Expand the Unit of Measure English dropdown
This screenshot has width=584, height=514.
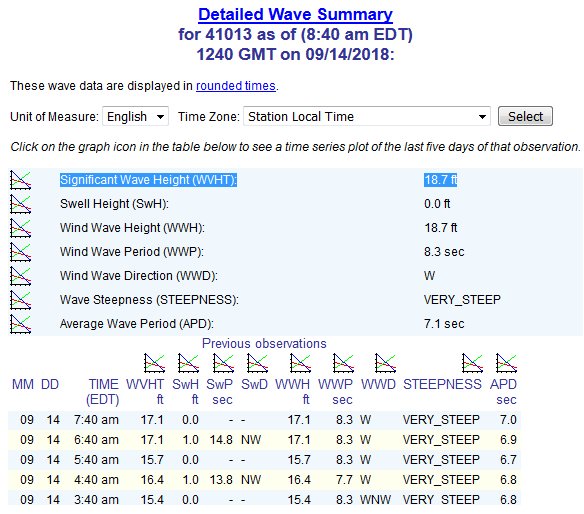click(136, 116)
